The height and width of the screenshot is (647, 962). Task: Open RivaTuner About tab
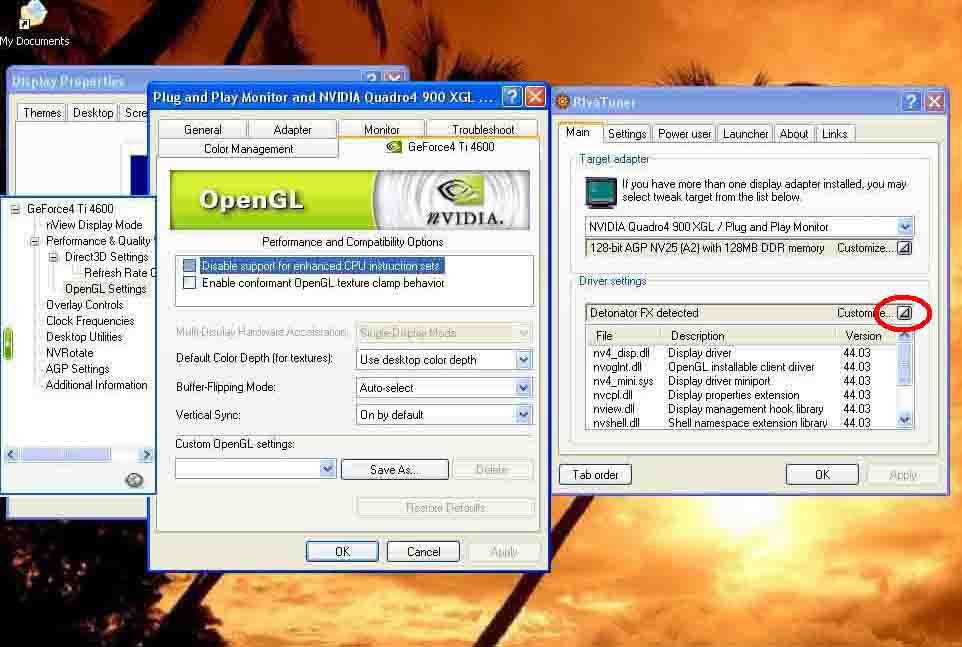(x=793, y=134)
